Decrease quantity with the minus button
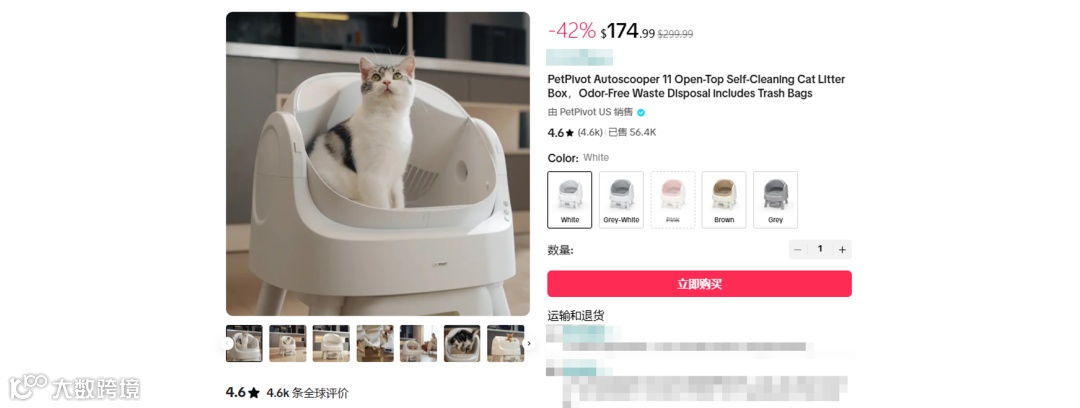The image size is (1080, 408). point(798,249)
